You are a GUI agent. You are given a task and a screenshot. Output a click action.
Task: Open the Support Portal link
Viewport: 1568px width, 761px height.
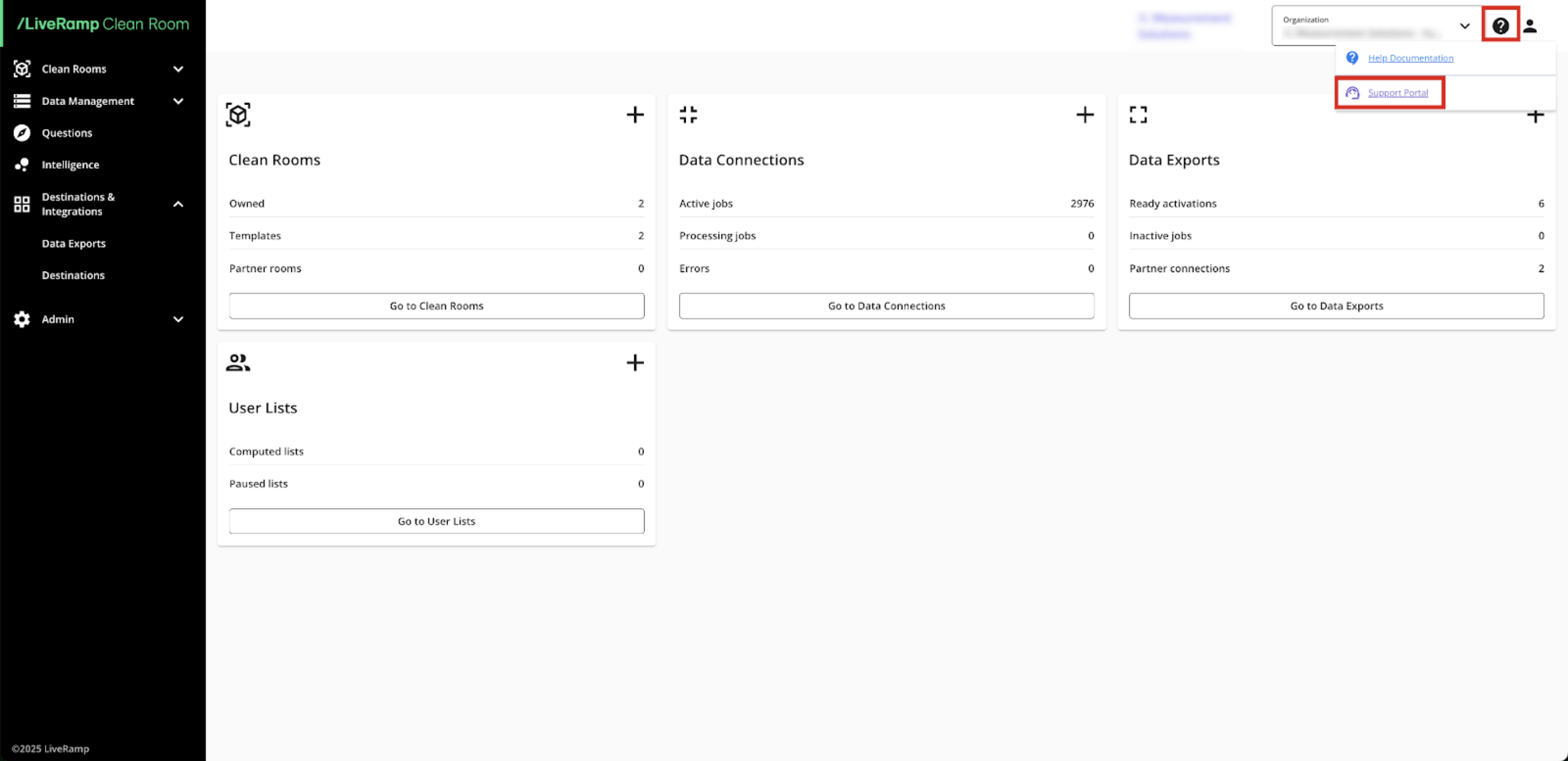click(1397, 93)
